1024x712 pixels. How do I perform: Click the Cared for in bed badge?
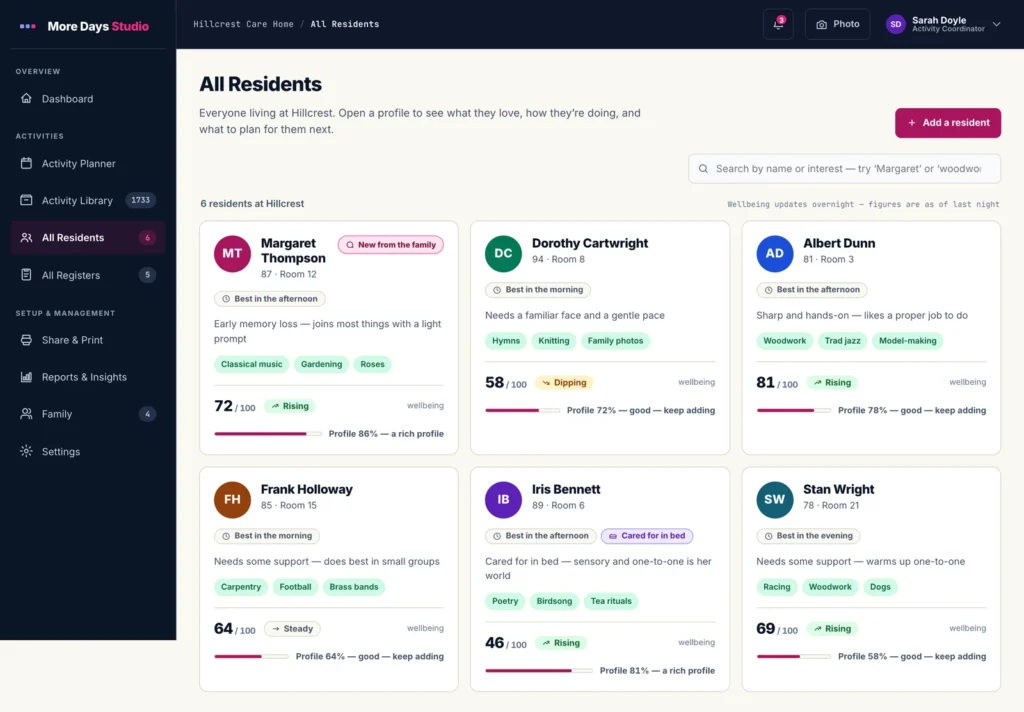click(x=647, y=536)
